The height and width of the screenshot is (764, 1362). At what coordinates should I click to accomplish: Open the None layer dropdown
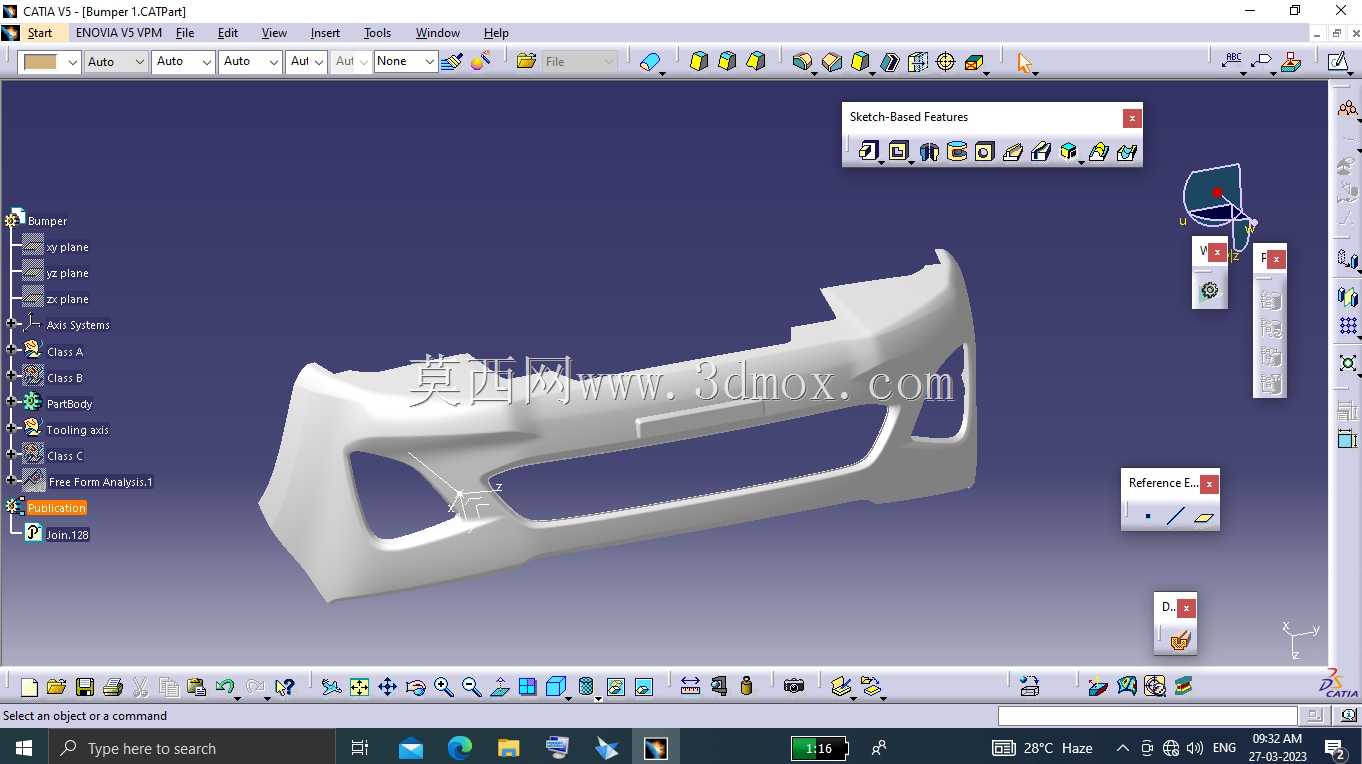[430, 62]
